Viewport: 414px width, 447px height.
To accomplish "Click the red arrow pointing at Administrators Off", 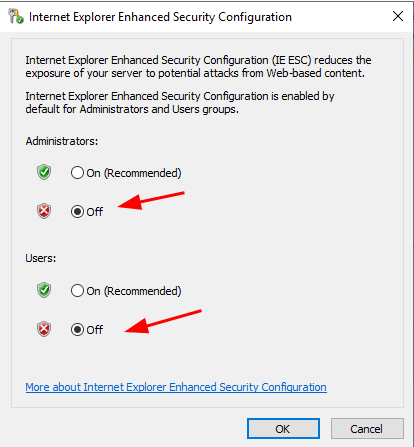I will [151, 201].
